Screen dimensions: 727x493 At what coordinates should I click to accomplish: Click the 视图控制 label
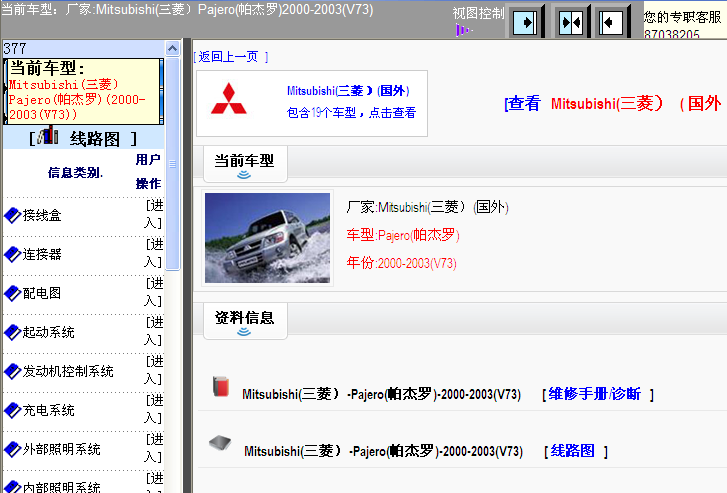(x=478, y=13)
